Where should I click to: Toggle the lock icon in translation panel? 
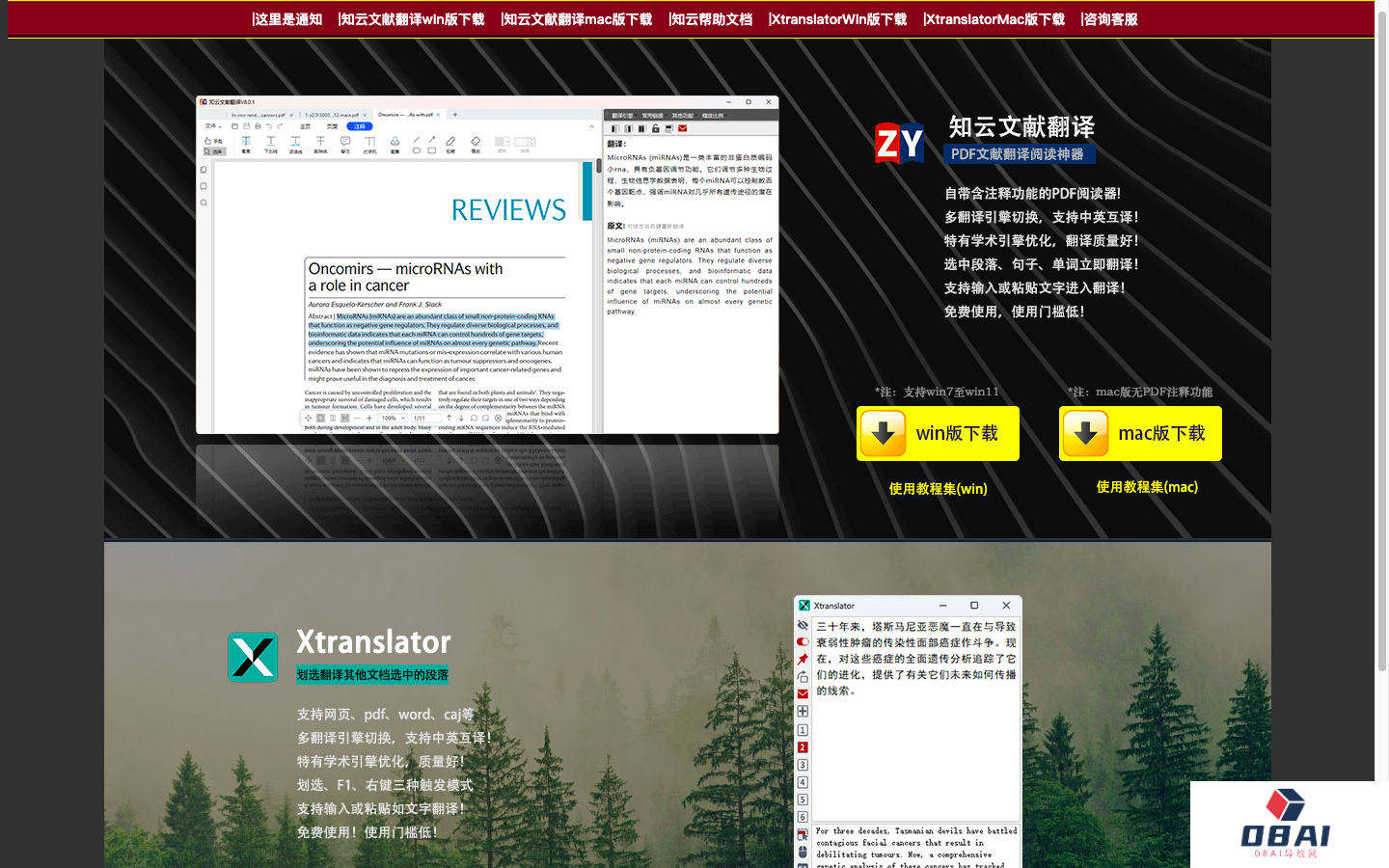point(656,128)
